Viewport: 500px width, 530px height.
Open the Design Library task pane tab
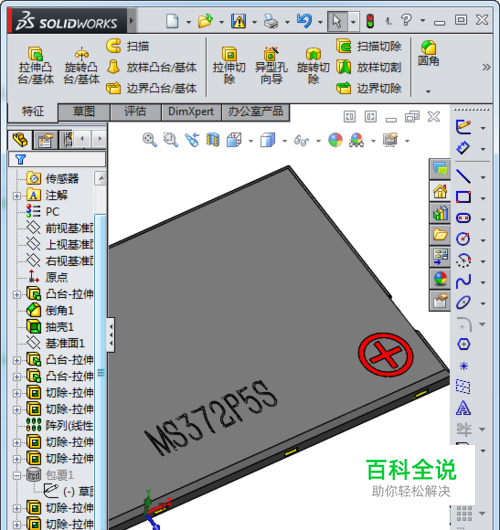point(440,213)
